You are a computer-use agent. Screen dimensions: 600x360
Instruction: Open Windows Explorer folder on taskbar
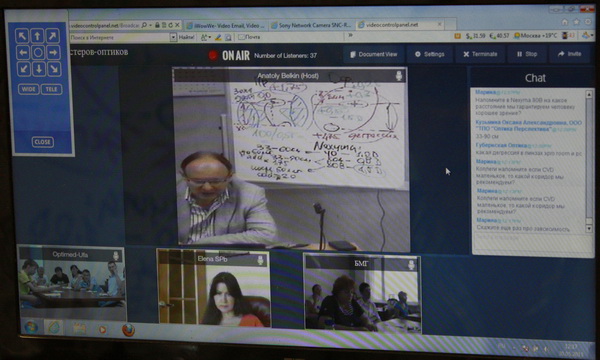tap(79, 328)
